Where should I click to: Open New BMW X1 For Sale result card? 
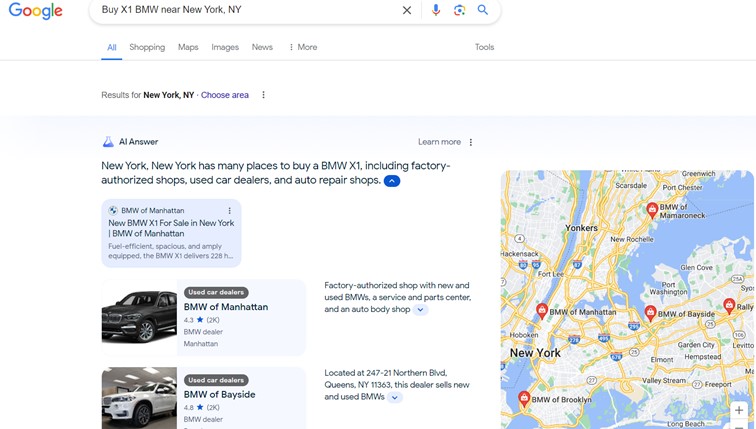click(171, 233)
